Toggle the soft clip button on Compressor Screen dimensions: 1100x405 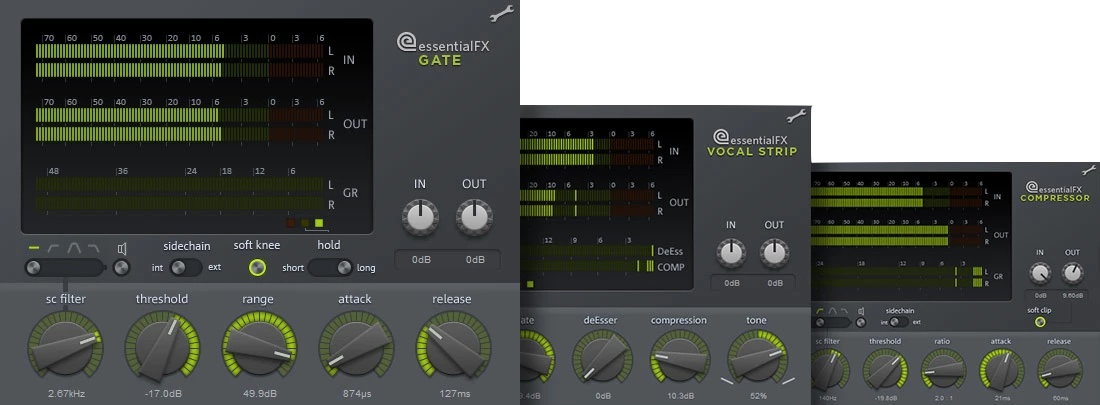[1040, 322]
